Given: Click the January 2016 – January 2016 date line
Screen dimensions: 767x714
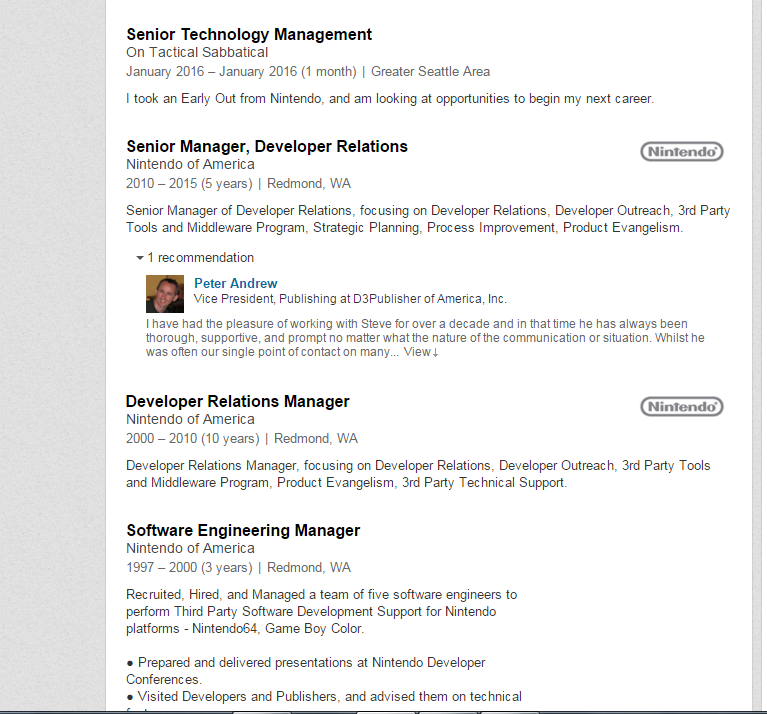Looking at the screenshot, I should [308, 71].
